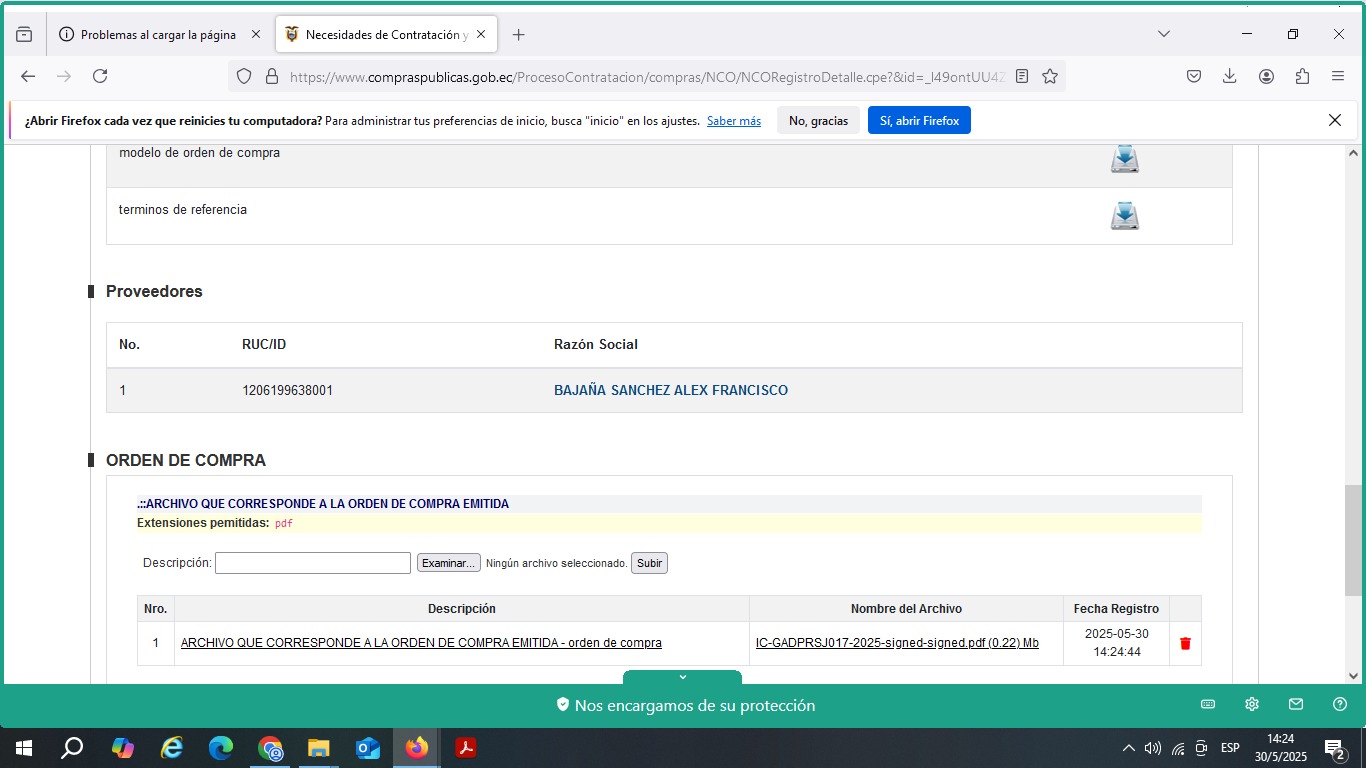The height and width of the screenshot is (768, 1366).
Task: Delete uploaded orden de compra file with red trash icon
Action: (x=1185, y=644)
